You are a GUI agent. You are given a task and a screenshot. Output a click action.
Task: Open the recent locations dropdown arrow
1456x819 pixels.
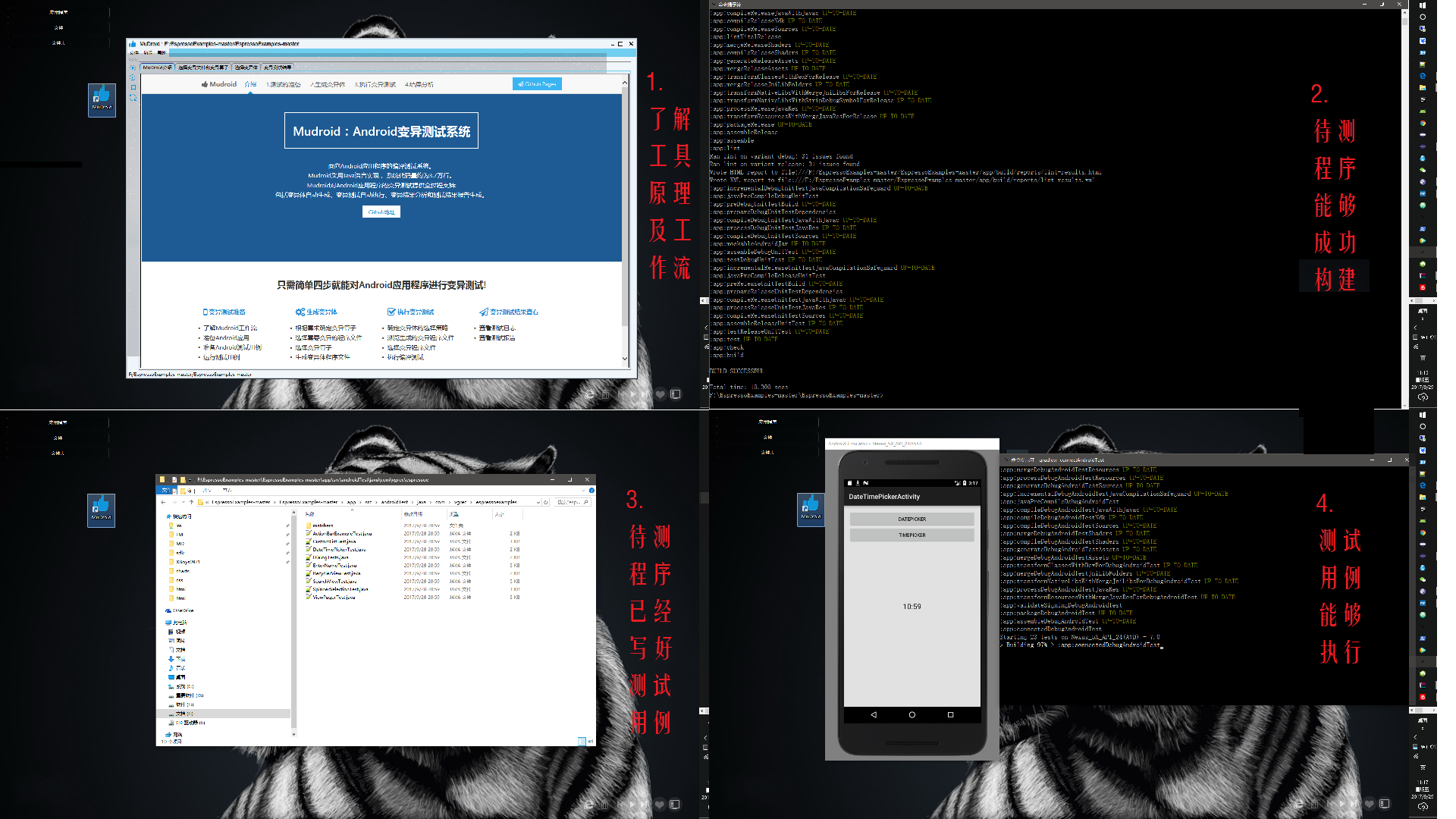(183, 502)
